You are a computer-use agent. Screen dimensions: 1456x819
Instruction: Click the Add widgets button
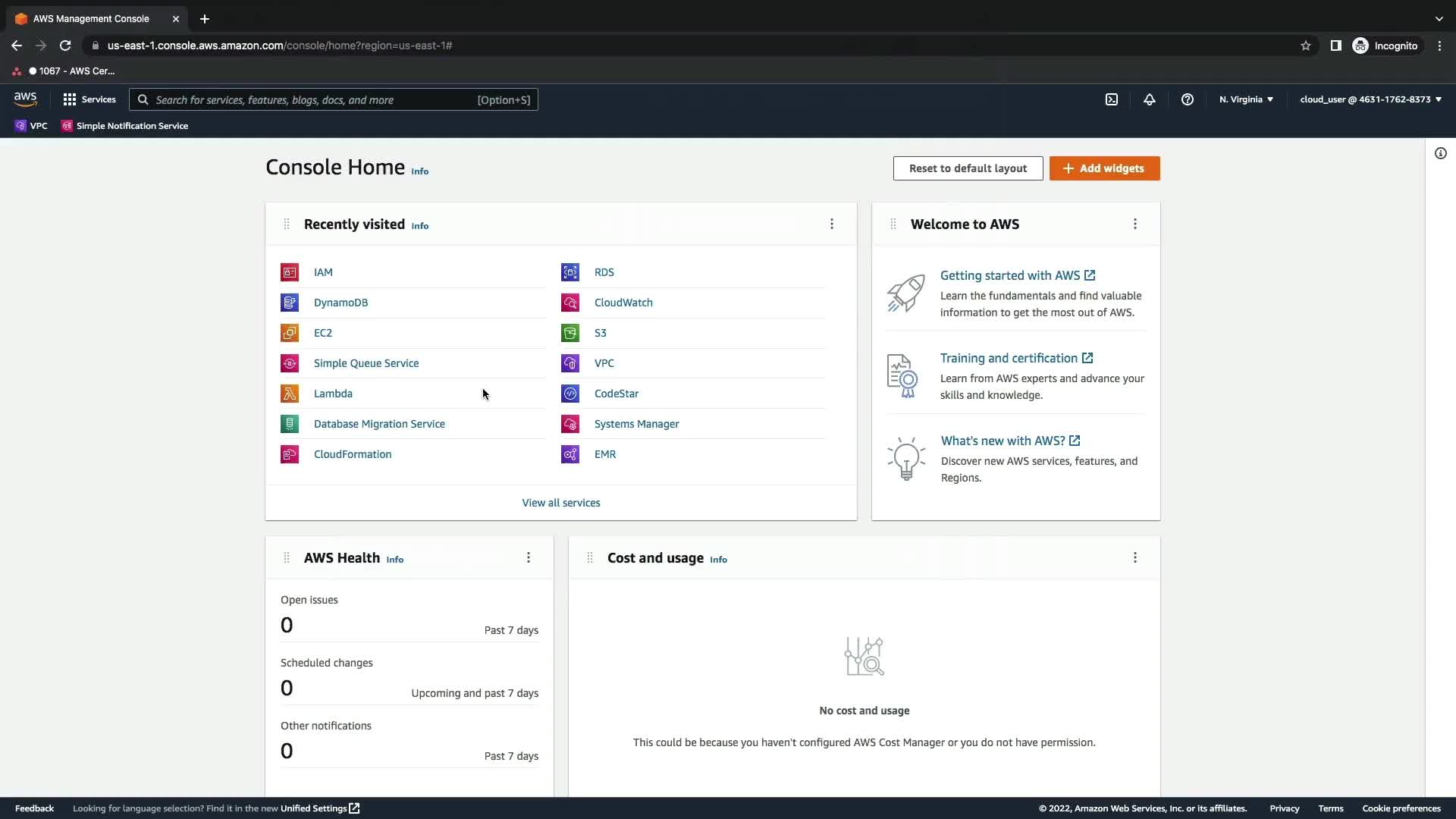[1104, 168]
